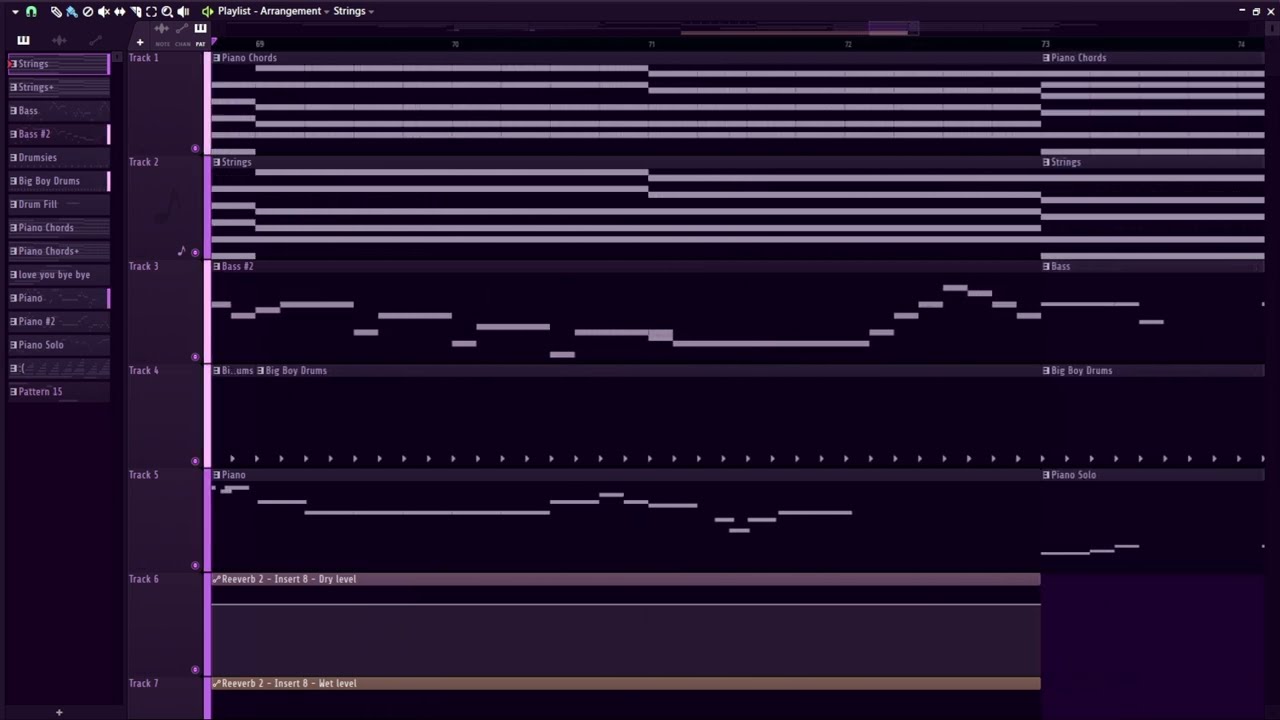Select the Pattern 15 item
Screen dimensions: 1280x720
[x=59, y=391]
